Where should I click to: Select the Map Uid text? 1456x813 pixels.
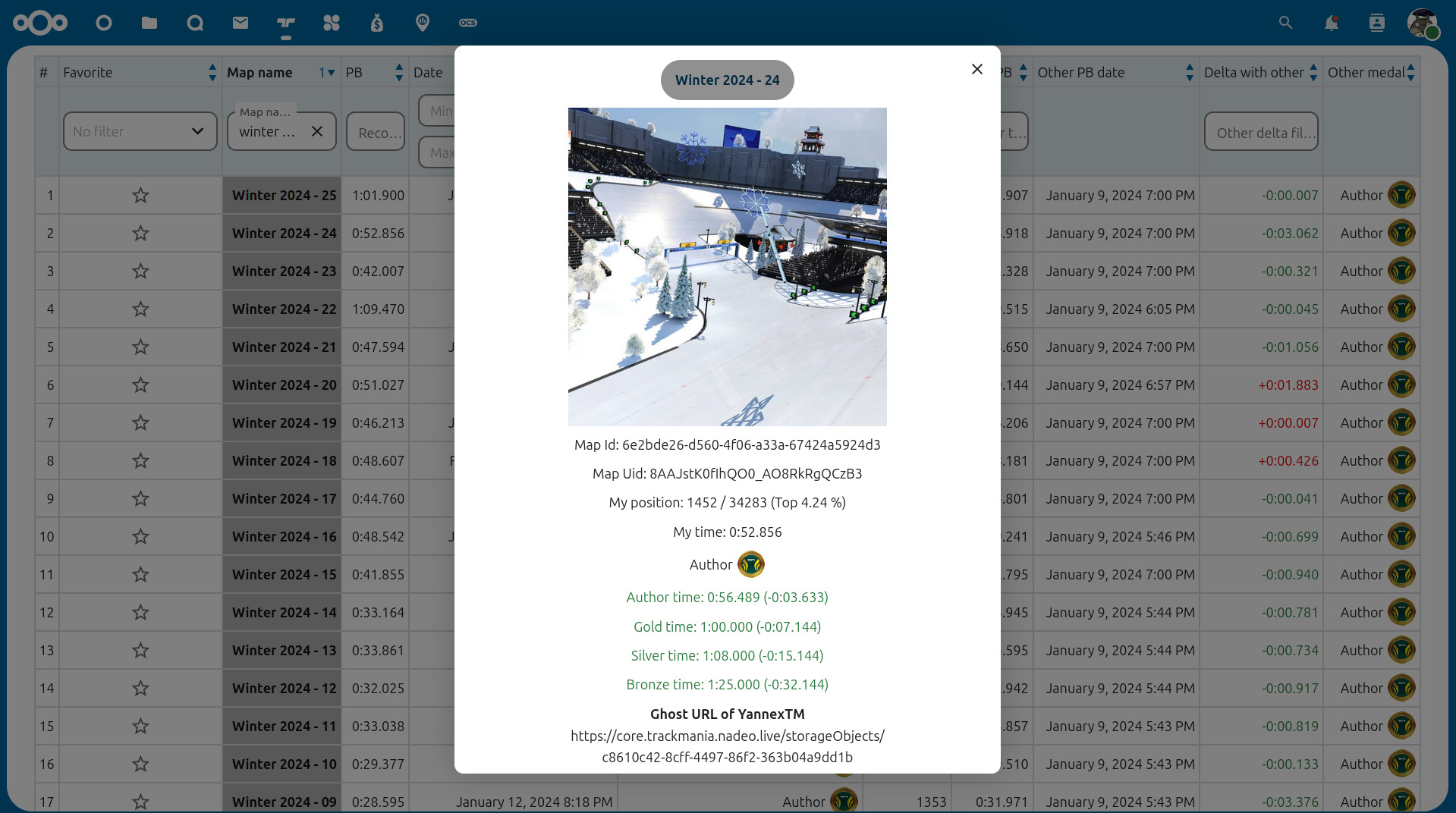728,474
